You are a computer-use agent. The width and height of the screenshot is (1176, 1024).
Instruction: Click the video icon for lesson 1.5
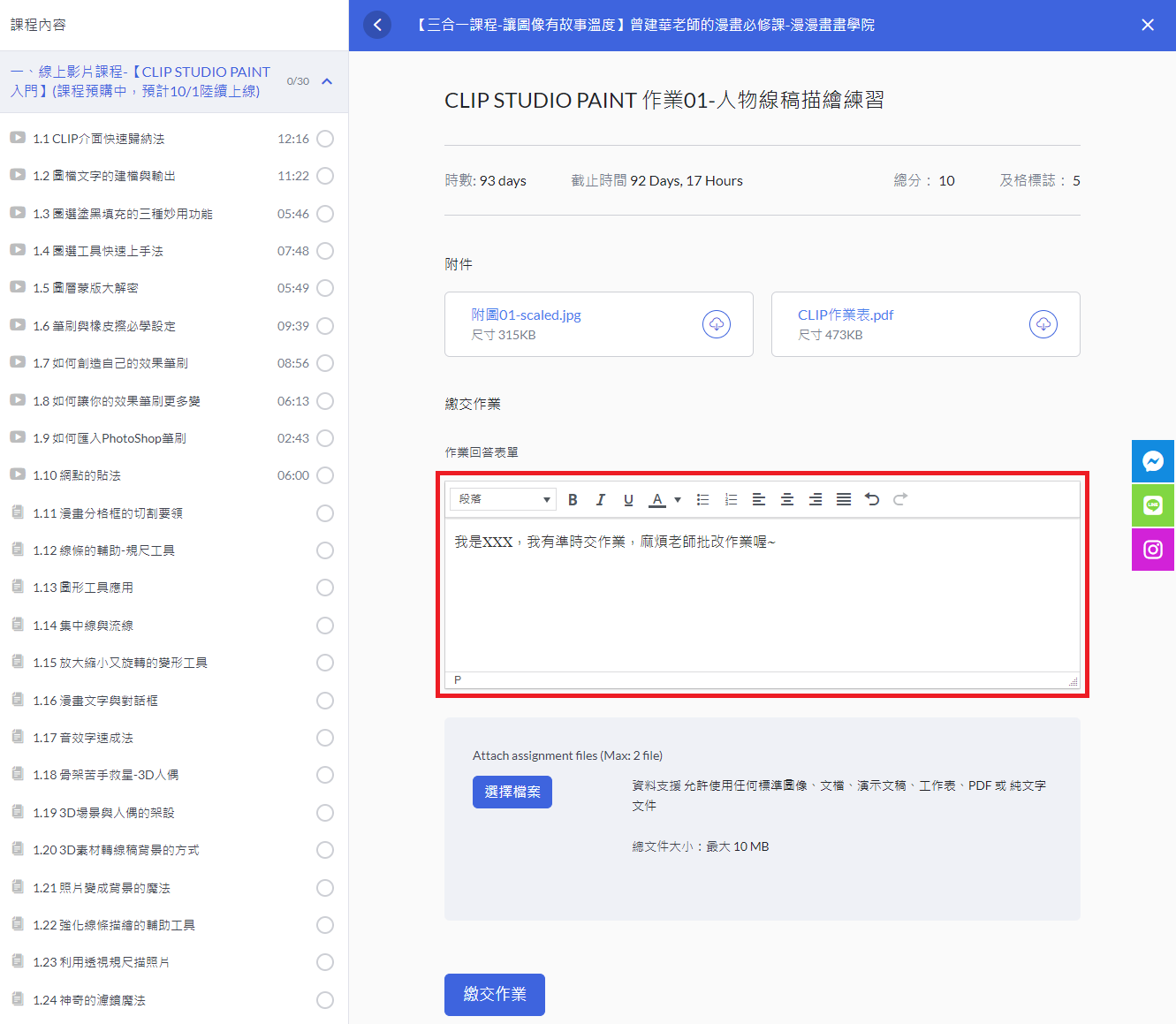click(18, 287)
